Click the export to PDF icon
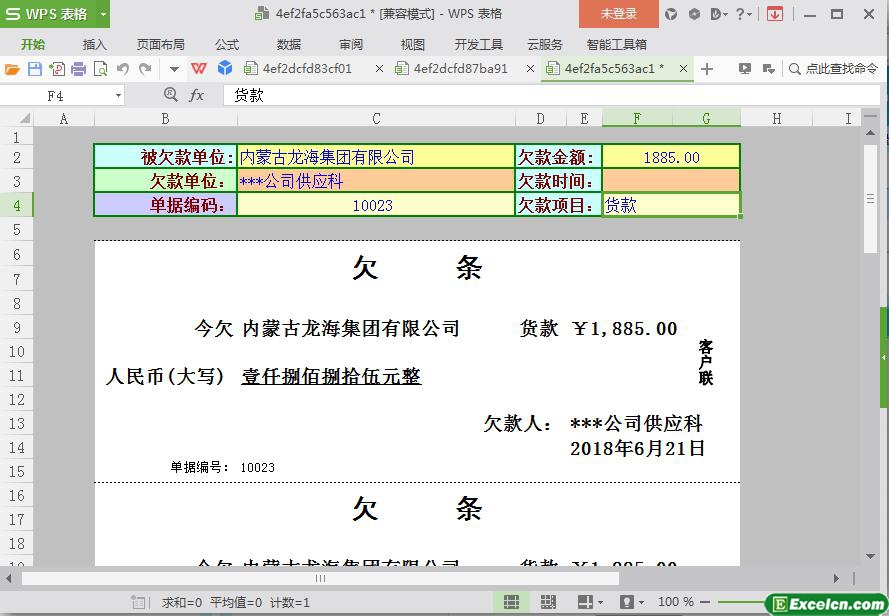Viewport: 889px width, 616px height. pyautogui.click(x=57, y=69)
